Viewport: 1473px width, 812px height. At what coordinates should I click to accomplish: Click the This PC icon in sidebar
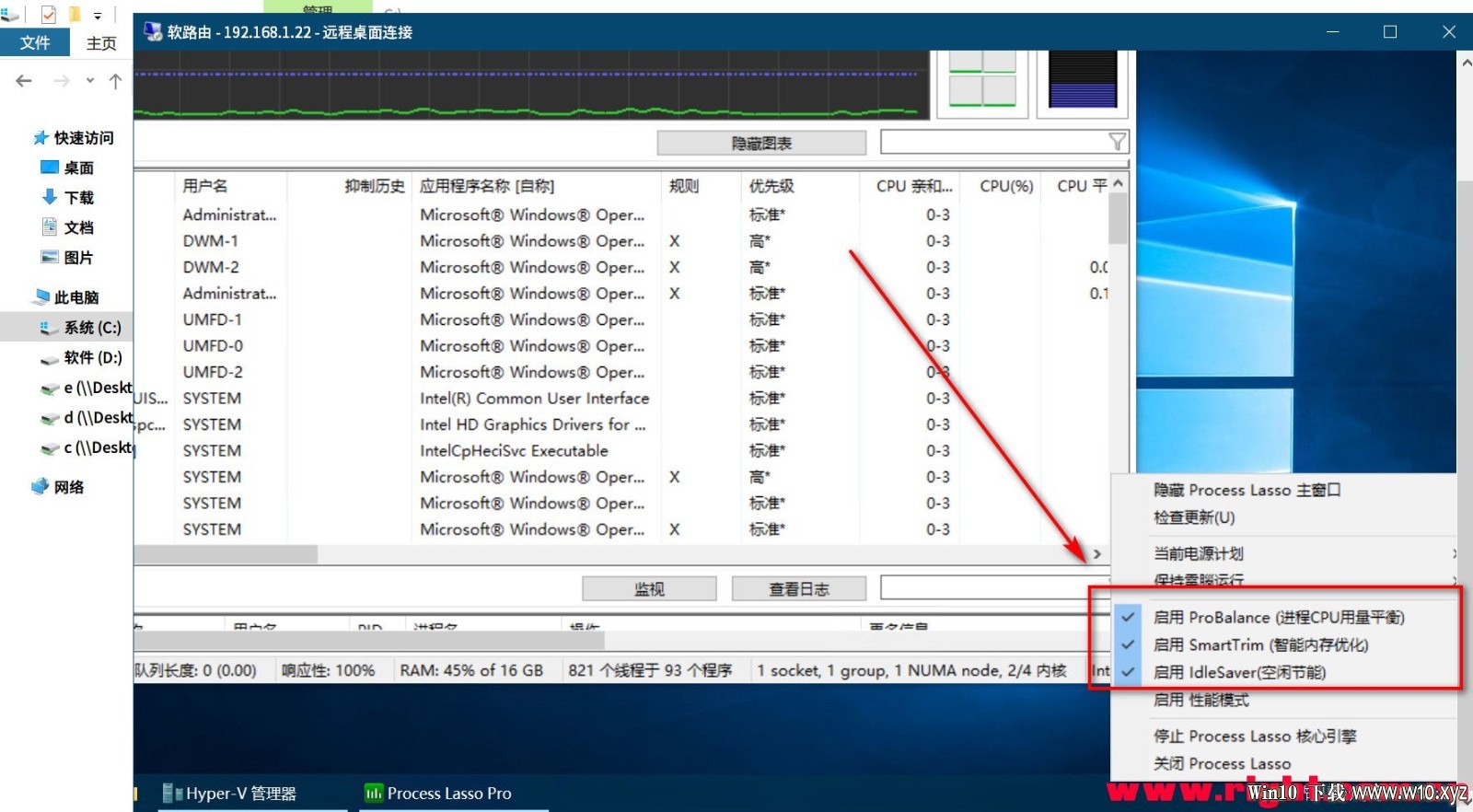(41, 296)
